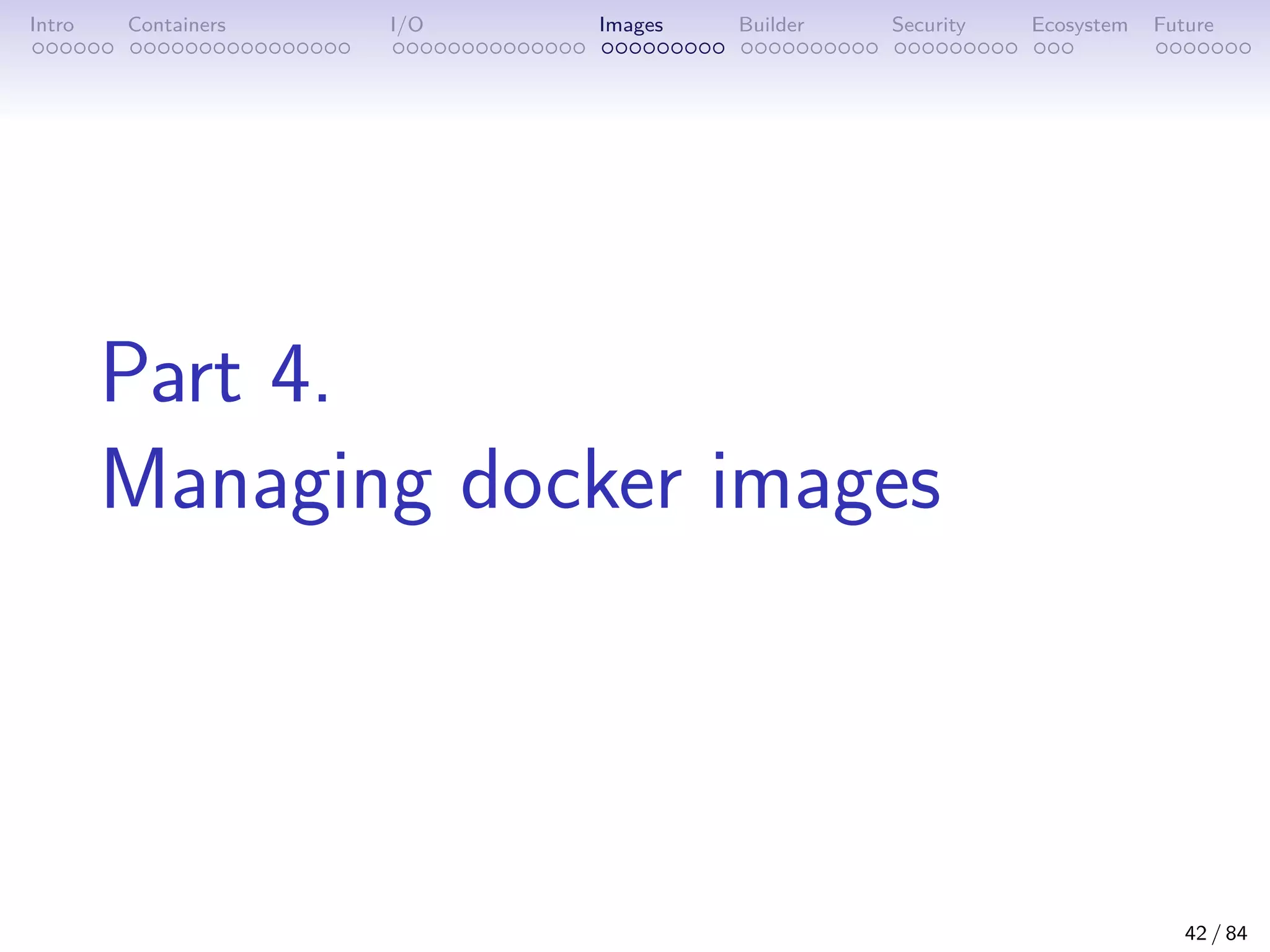This screenshot has height=952, width=1270.
Task: Click last slide dot under Security
Action: click(x=1011, y=48)
